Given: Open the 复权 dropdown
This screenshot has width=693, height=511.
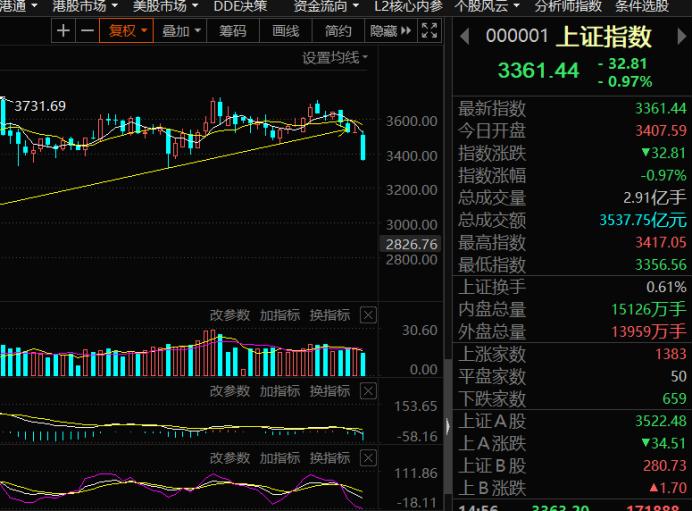Looking at the screenshot, I should pos(127,31).
